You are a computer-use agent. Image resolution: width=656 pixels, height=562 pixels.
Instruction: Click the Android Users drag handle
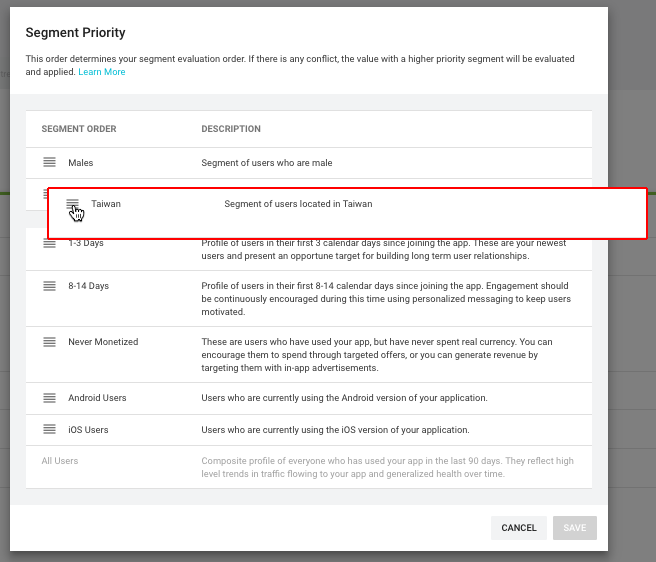49,398
